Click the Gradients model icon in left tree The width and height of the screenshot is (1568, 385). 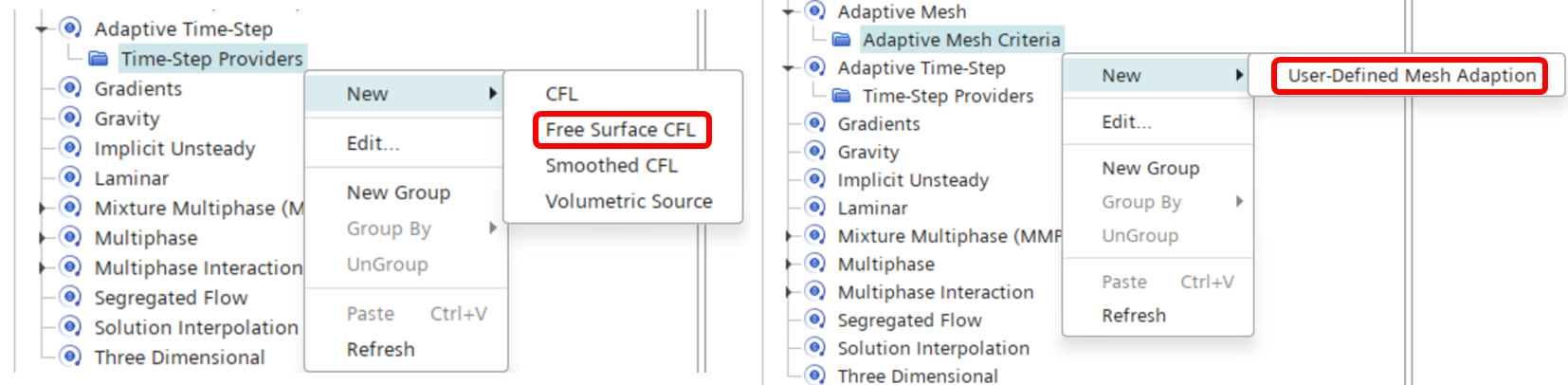(x=70, y=88)
